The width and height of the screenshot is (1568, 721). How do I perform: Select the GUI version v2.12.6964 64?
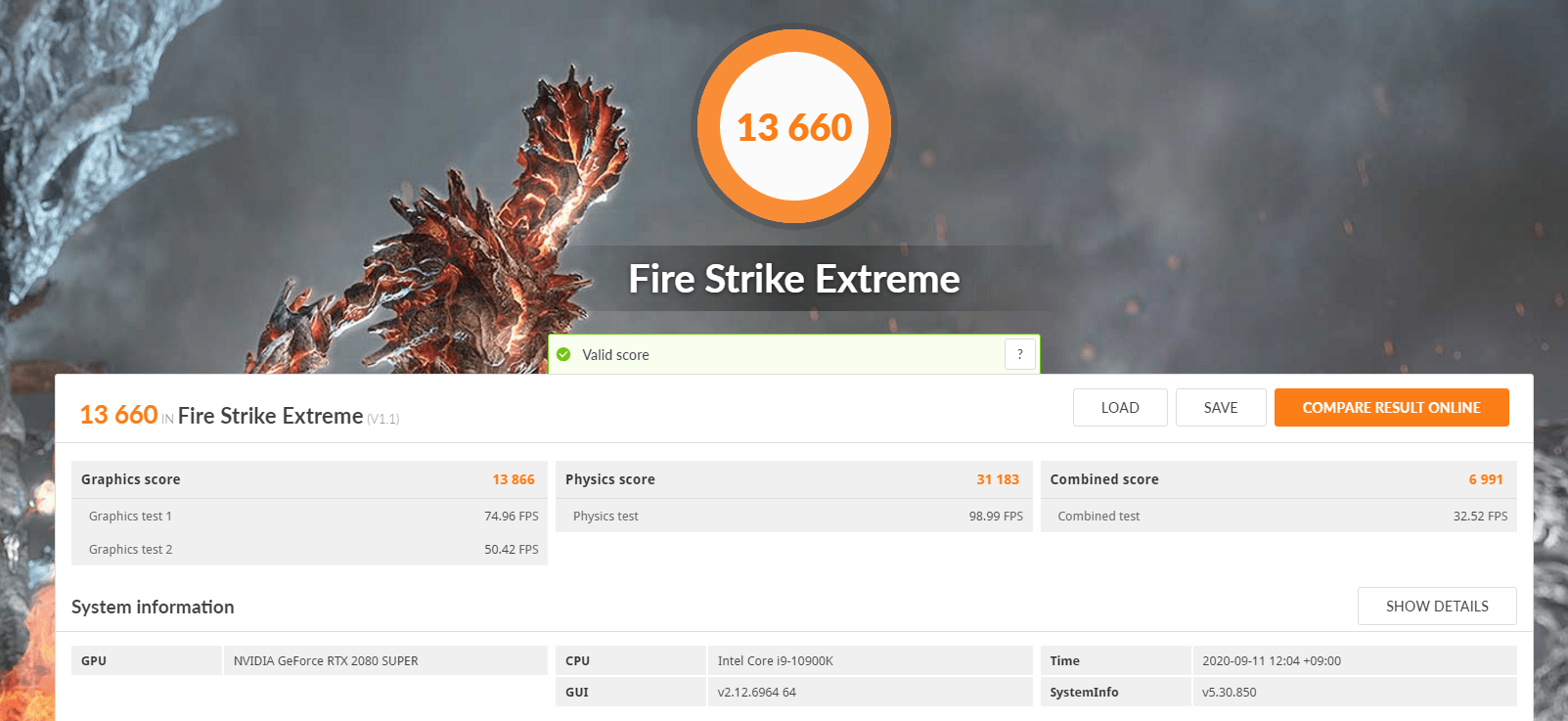tap(757, 693)
